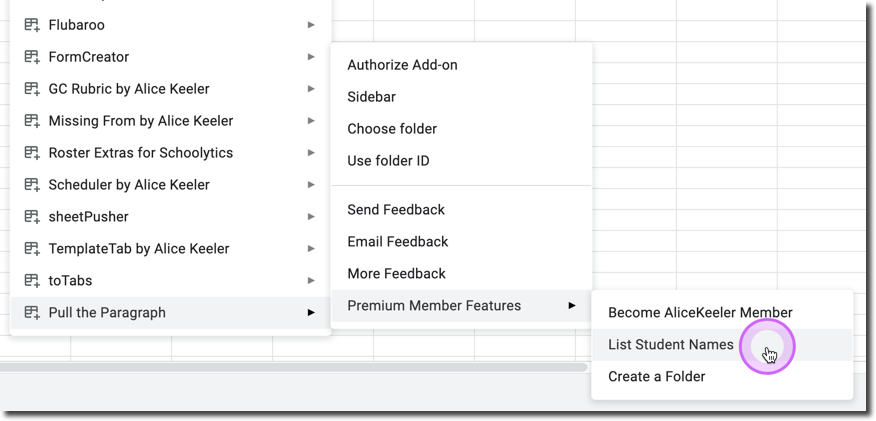This screenshot has height=421, width=876.
Task: Click the icon beside Roster Extras for Schoolytics
Action: click(32, 153)
